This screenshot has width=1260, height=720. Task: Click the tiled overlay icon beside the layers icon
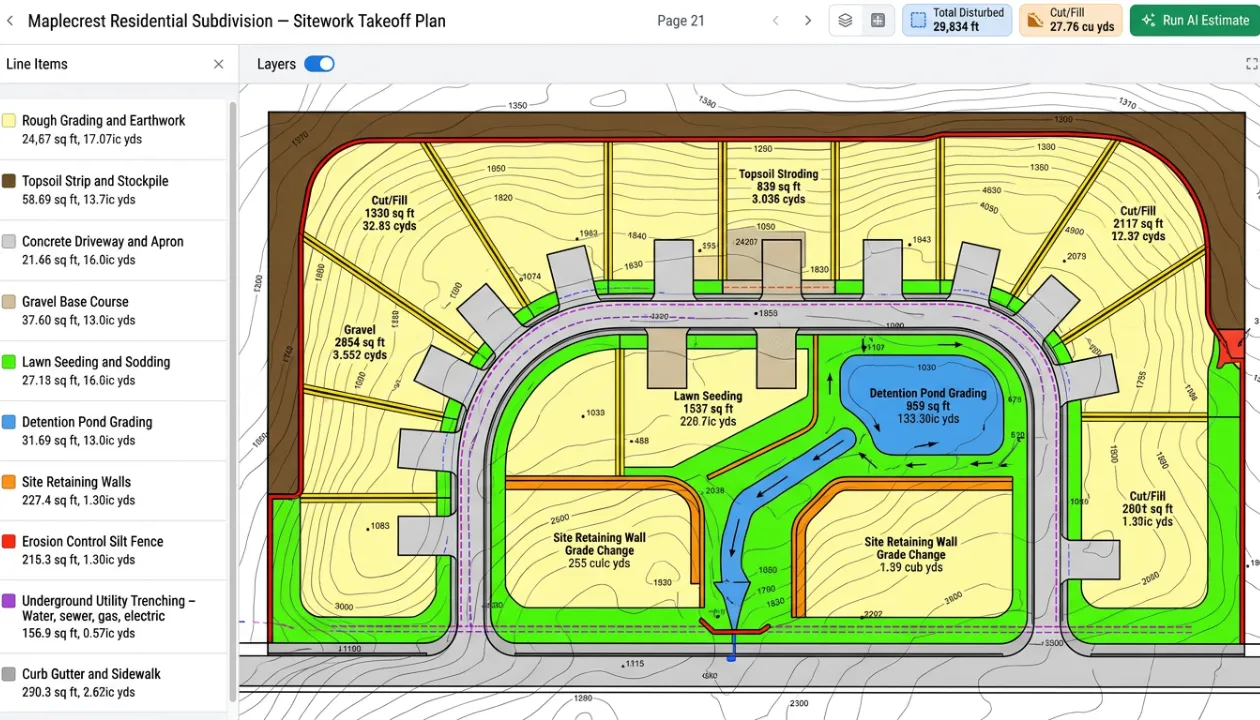coord(878,20)
